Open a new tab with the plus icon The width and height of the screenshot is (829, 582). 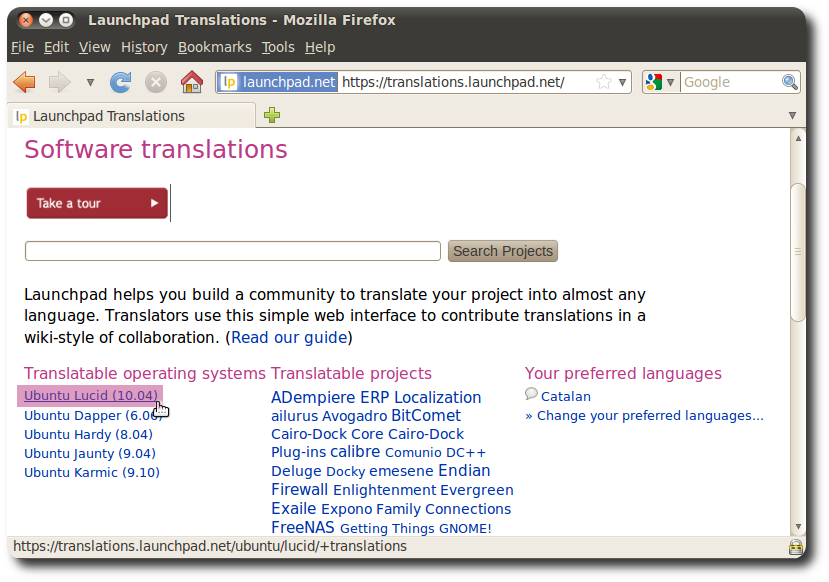(272, 115)
